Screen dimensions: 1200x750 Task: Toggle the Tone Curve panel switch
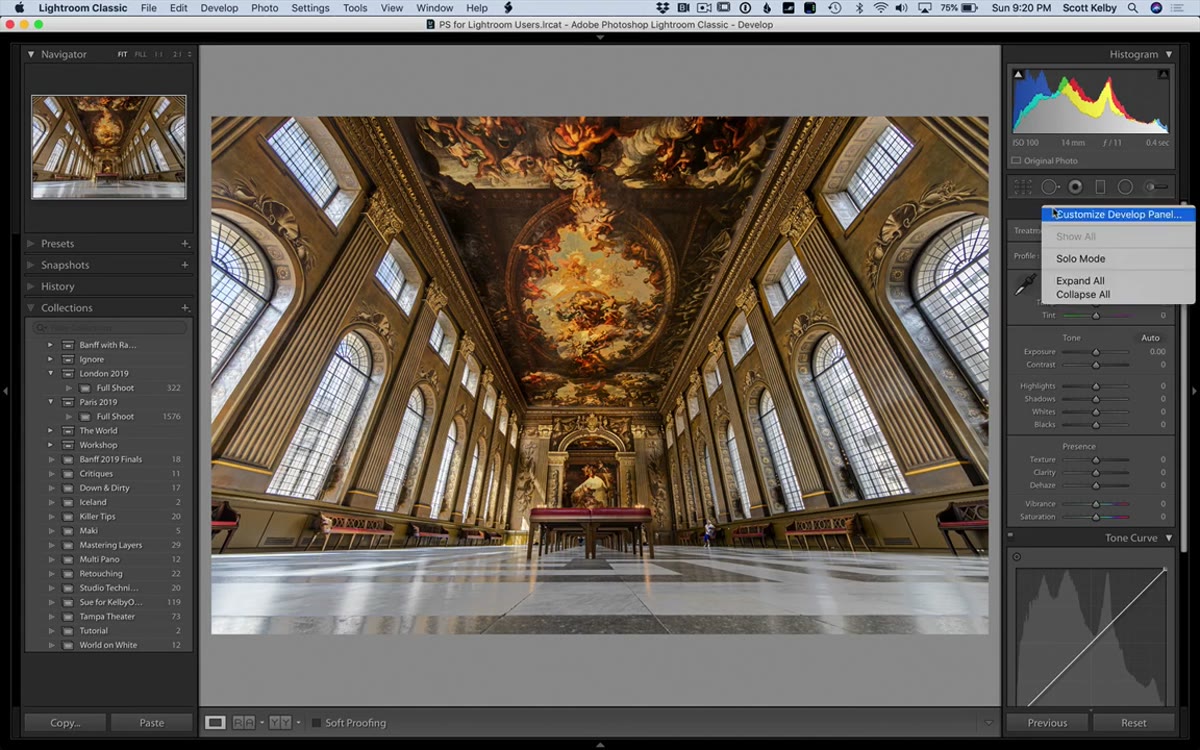pos(1010,538)
